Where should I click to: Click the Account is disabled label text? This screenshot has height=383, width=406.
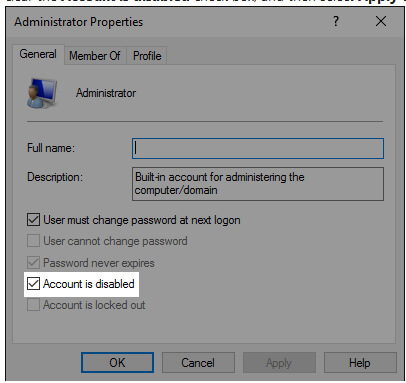89,284
